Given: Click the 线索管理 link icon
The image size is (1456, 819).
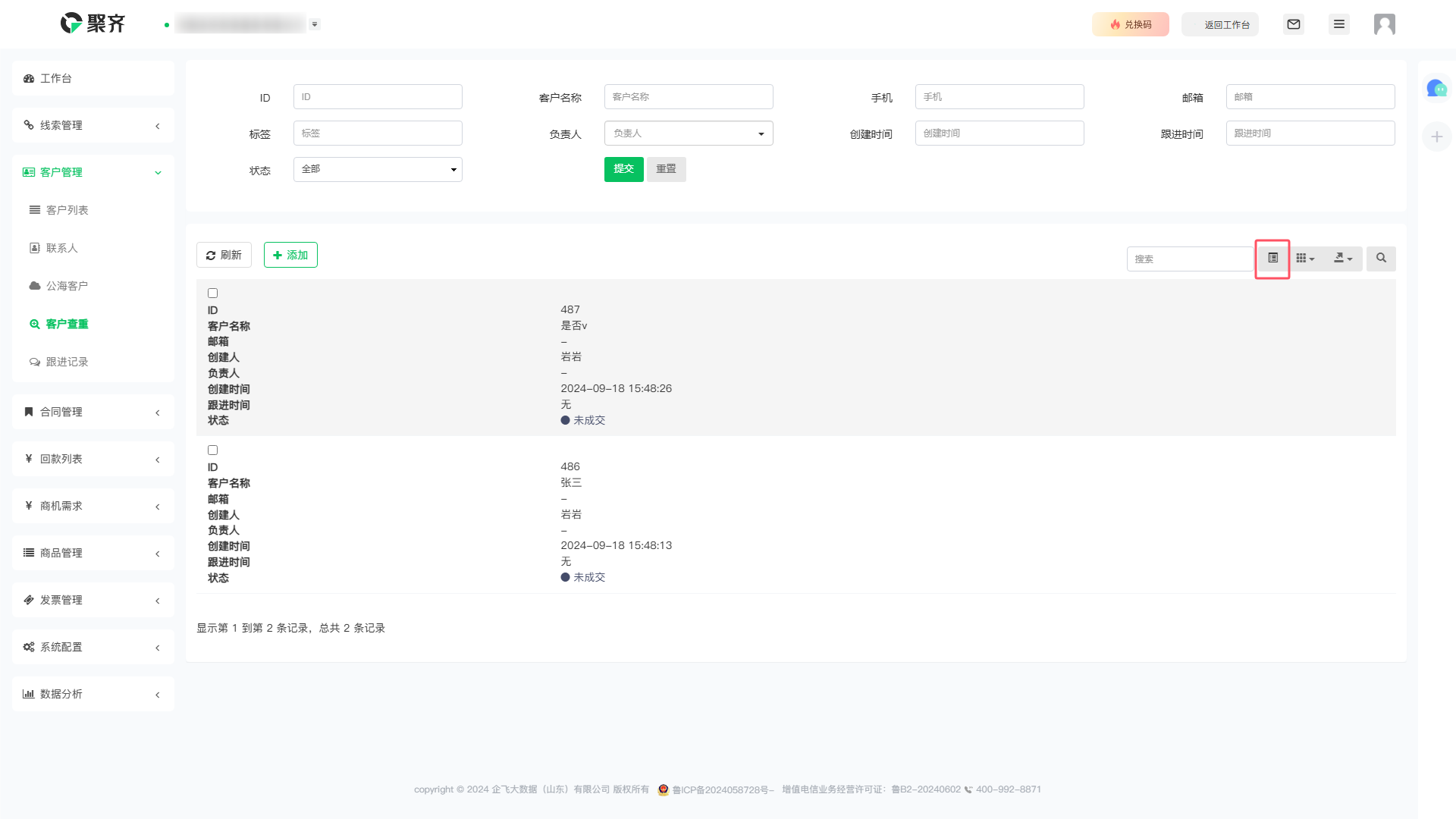Looking at the screenshot, I should [x=29, y=125].
